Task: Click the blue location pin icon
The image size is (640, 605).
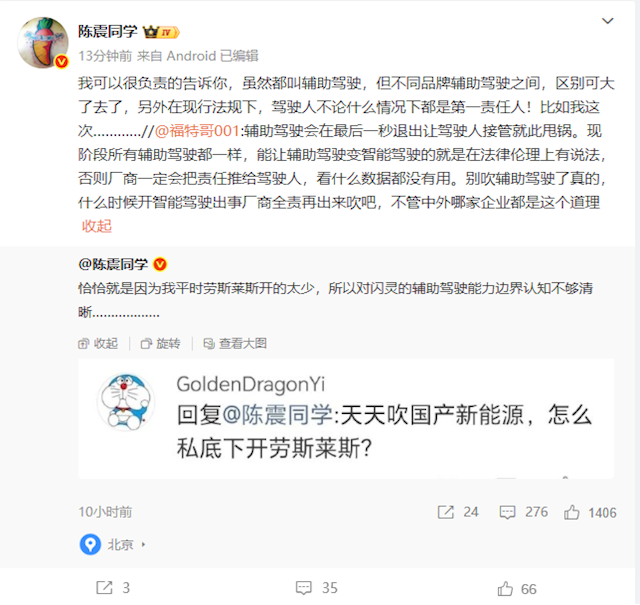Action: pos(90,544)
